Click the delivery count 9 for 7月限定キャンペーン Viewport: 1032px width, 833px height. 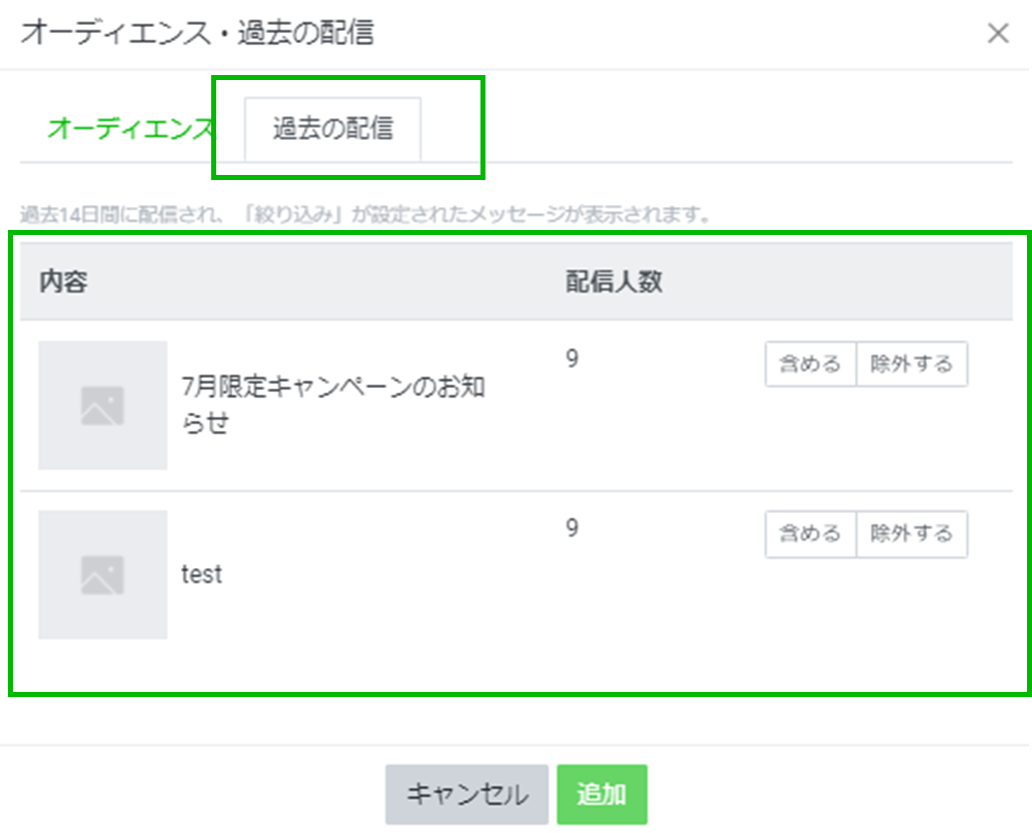(x=572, y=359)
